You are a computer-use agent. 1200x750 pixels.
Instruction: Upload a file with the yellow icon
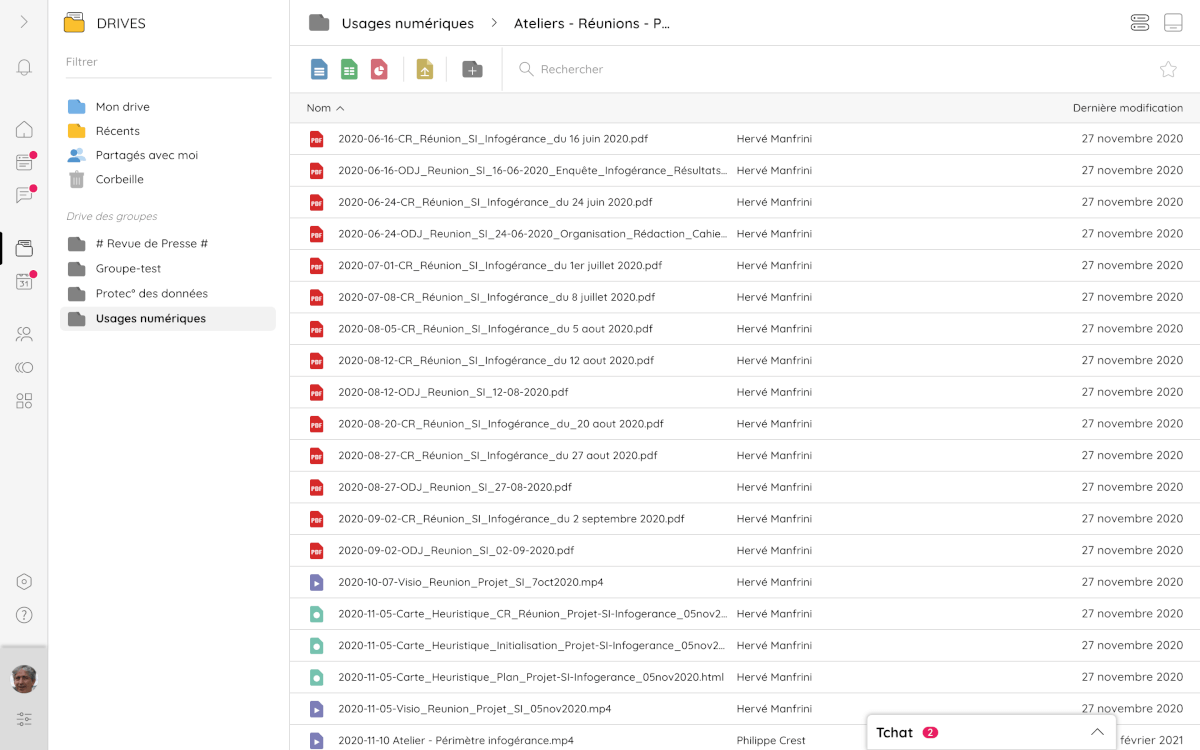425,69
